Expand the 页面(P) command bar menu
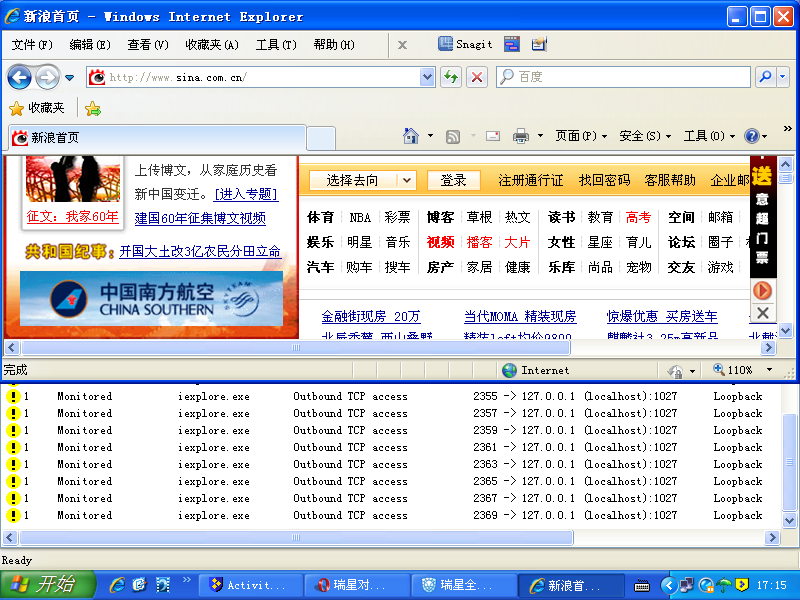The width and height of the screenshot is (800, 600). click(581, 136)
